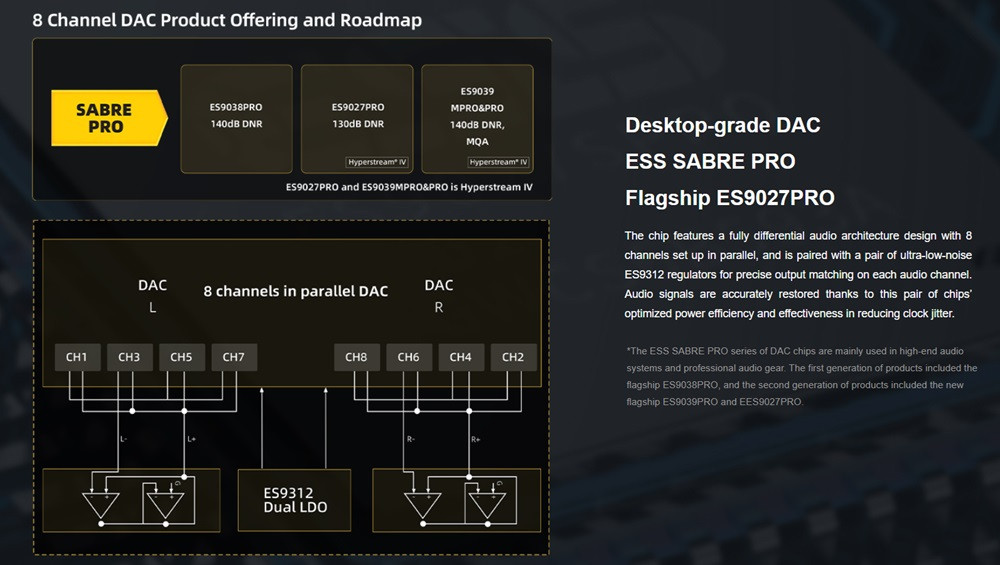This screenshot has height=565, width=1000.
Task: Click the CH4 channel box
Action: pos(461,357)
